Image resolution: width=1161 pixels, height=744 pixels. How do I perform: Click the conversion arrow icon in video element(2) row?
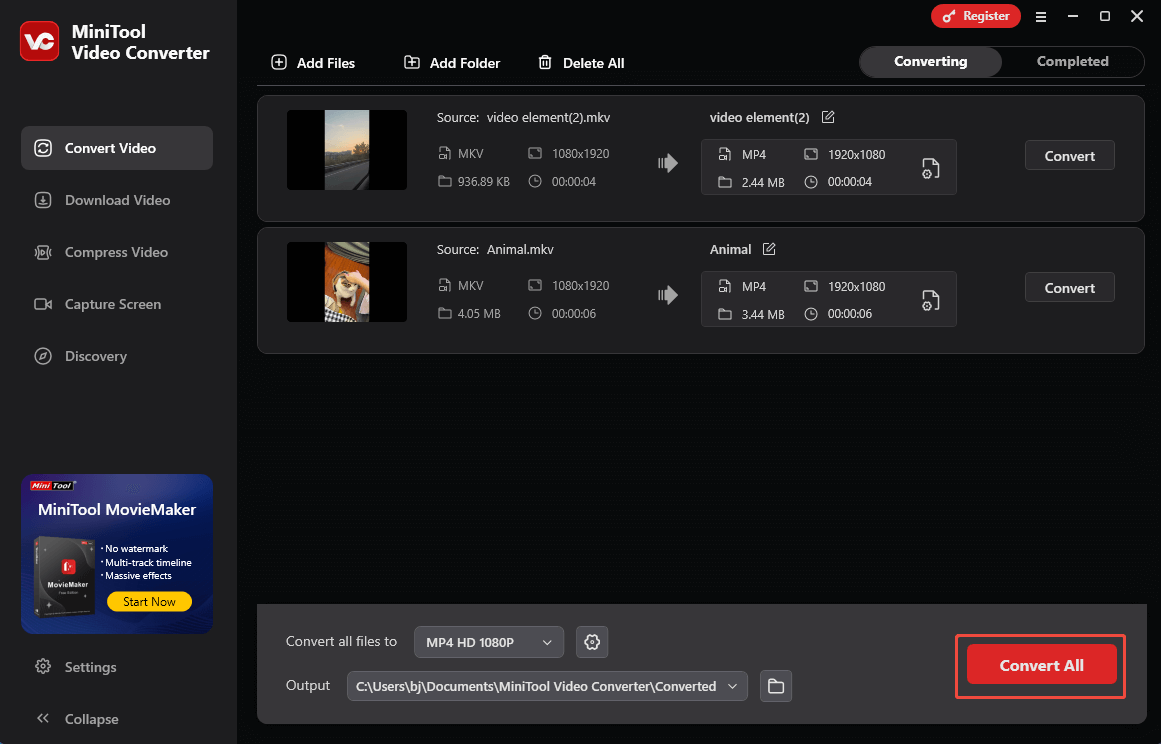click(668, 163)
